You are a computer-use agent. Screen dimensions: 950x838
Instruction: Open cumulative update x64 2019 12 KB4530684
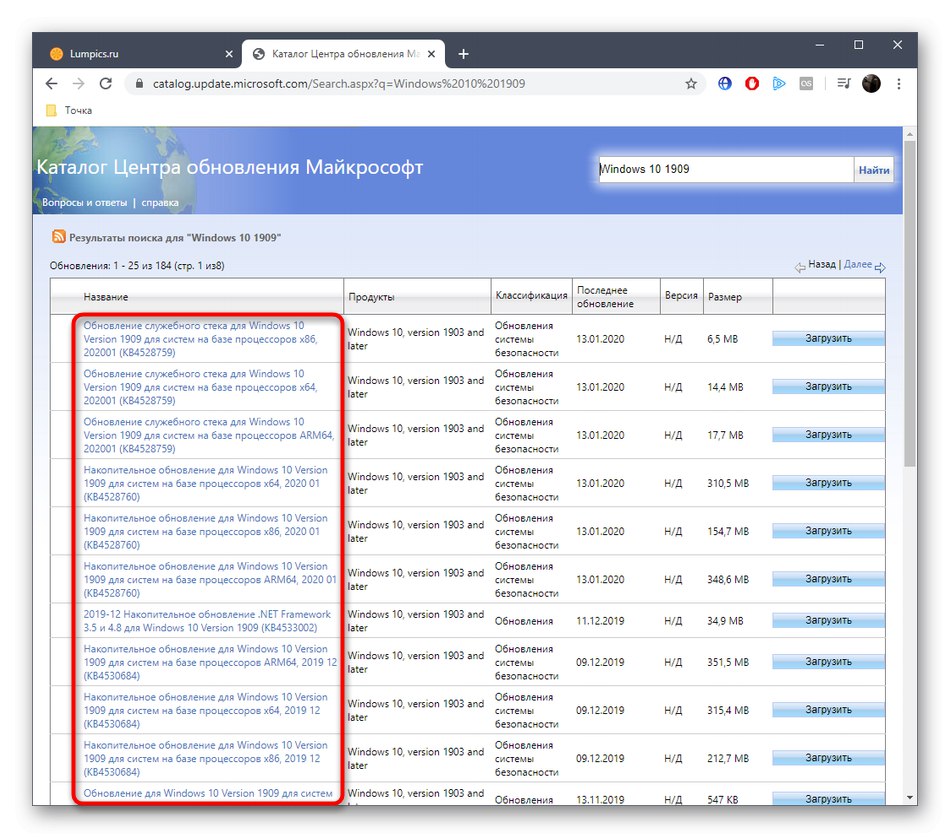205,710
